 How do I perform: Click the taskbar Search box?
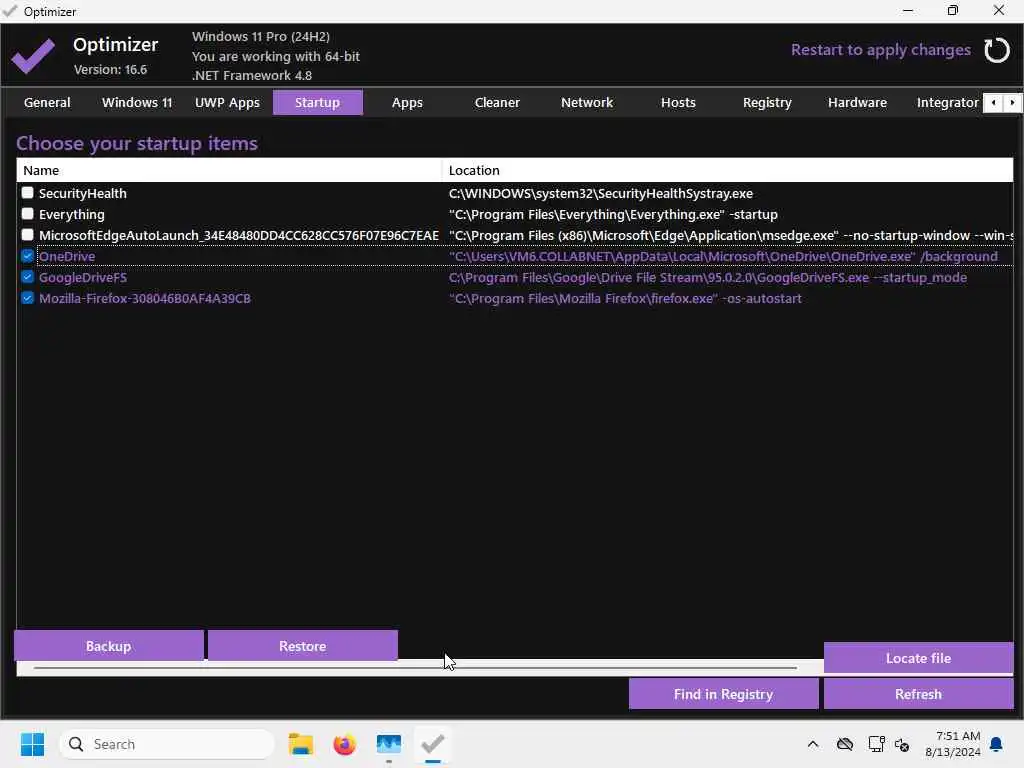coord(167,744)
